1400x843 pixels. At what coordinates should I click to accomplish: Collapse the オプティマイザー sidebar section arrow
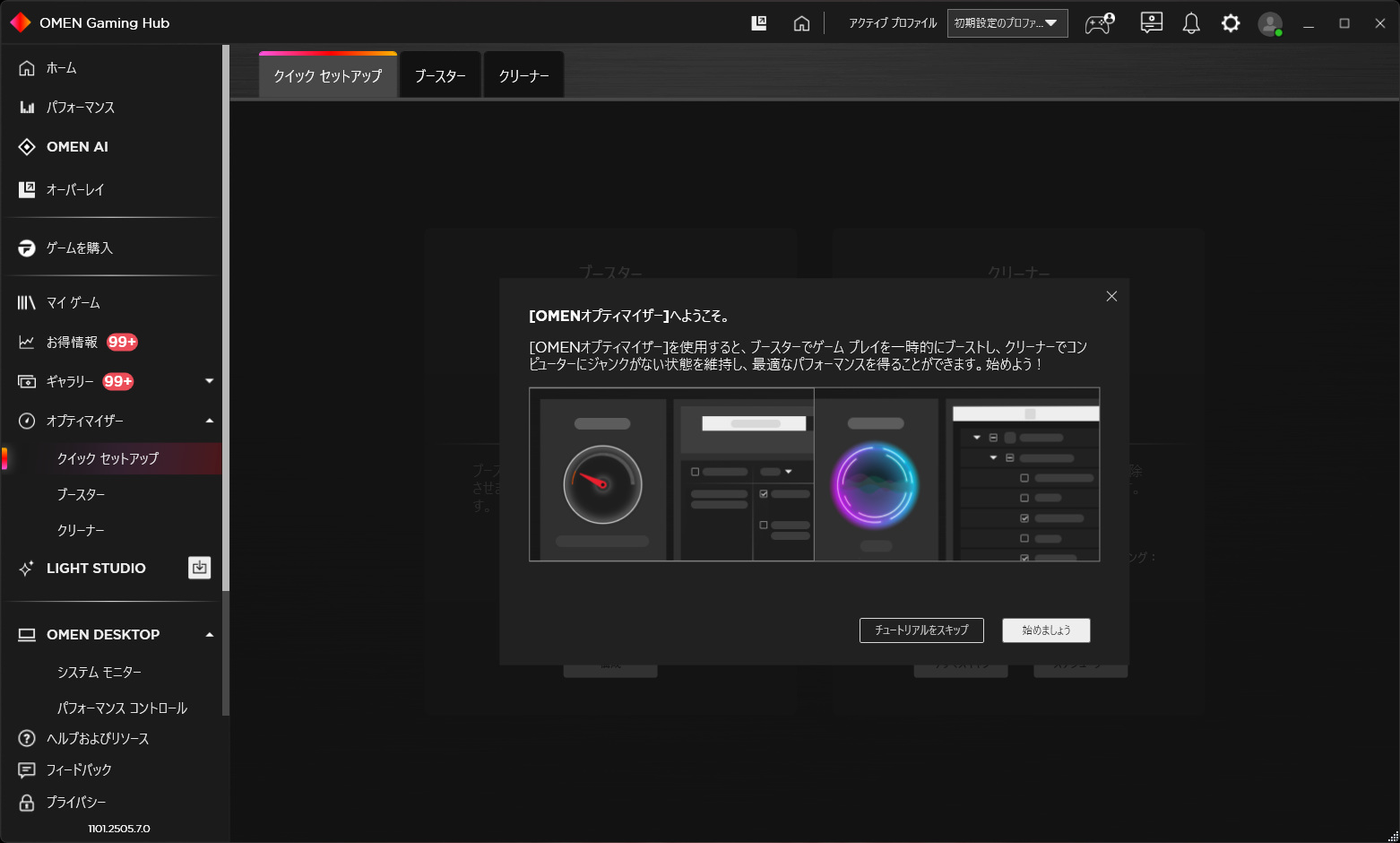[x=210, y=421]
